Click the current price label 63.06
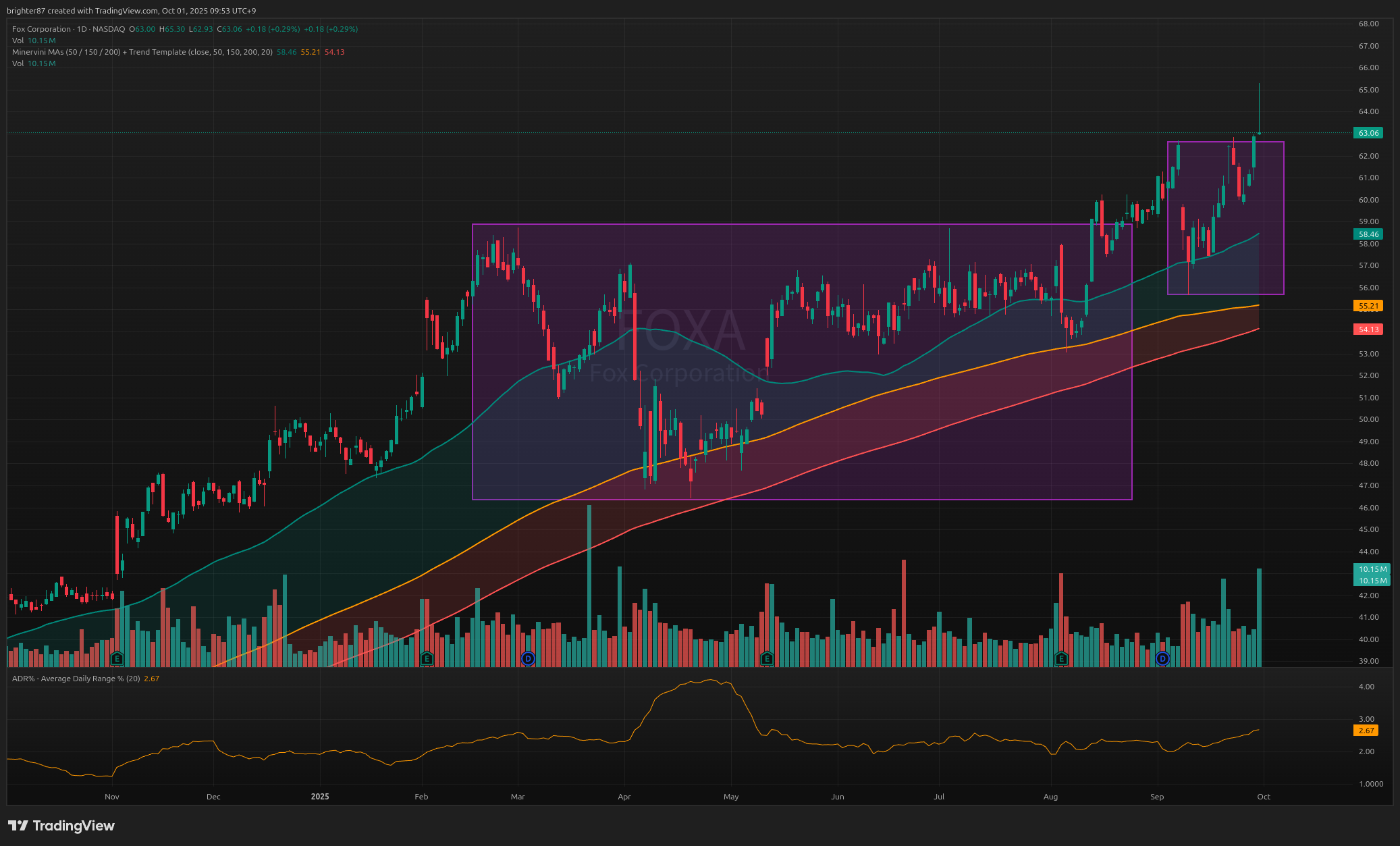 pyautogui.click(x=1368, y=133)
